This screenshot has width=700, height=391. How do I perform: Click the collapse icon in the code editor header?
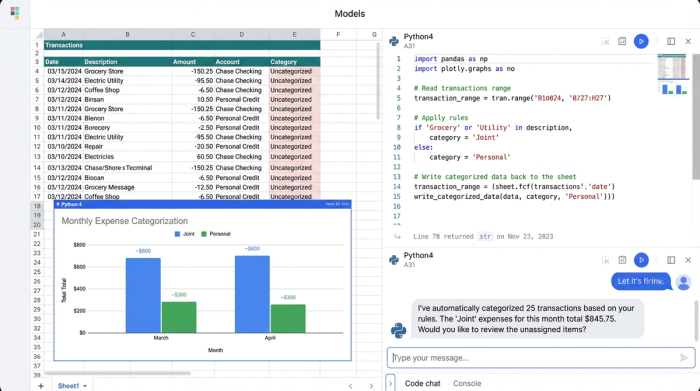coord(605,42)
